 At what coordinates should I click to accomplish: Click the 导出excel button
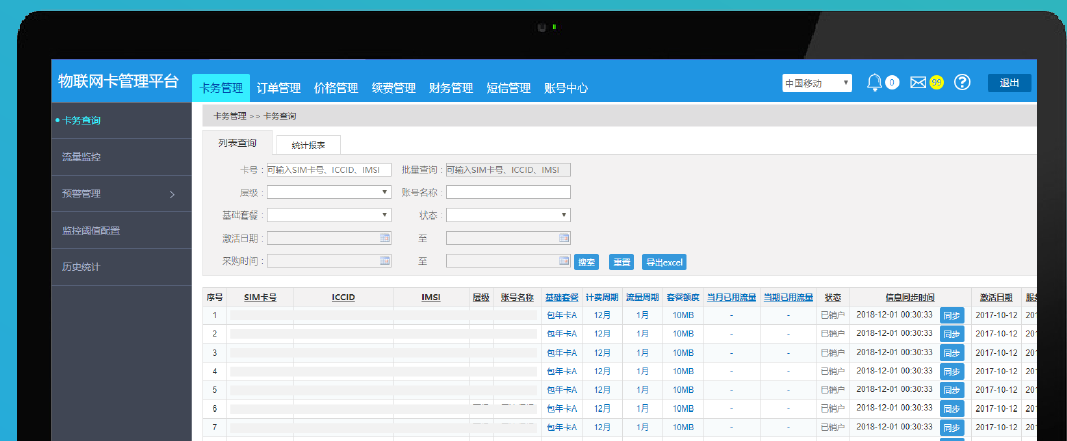tap(664, 262)
